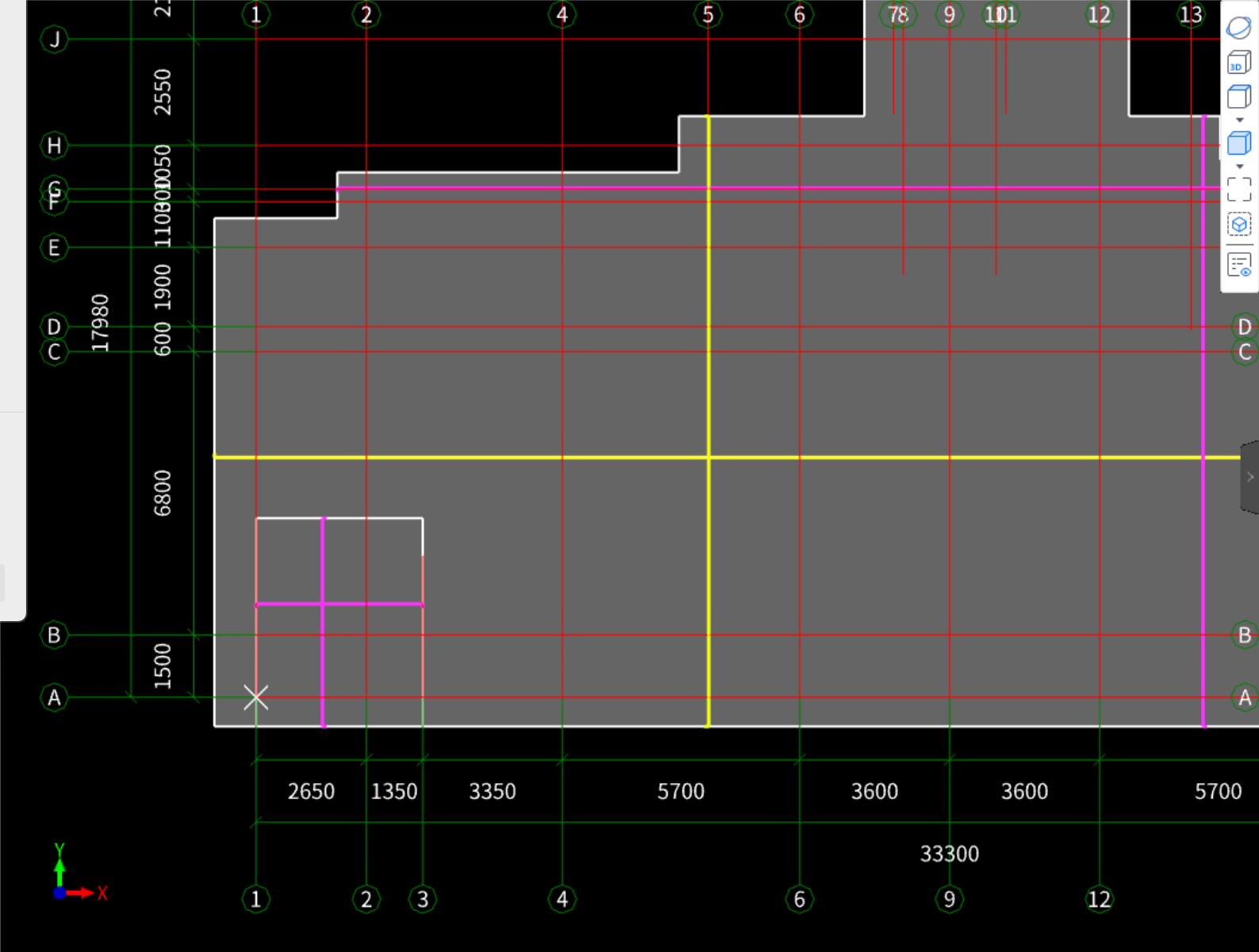Open the local 3D box view
The width and height of the screenshot is (1259, 952).
tap(1239, 225)
